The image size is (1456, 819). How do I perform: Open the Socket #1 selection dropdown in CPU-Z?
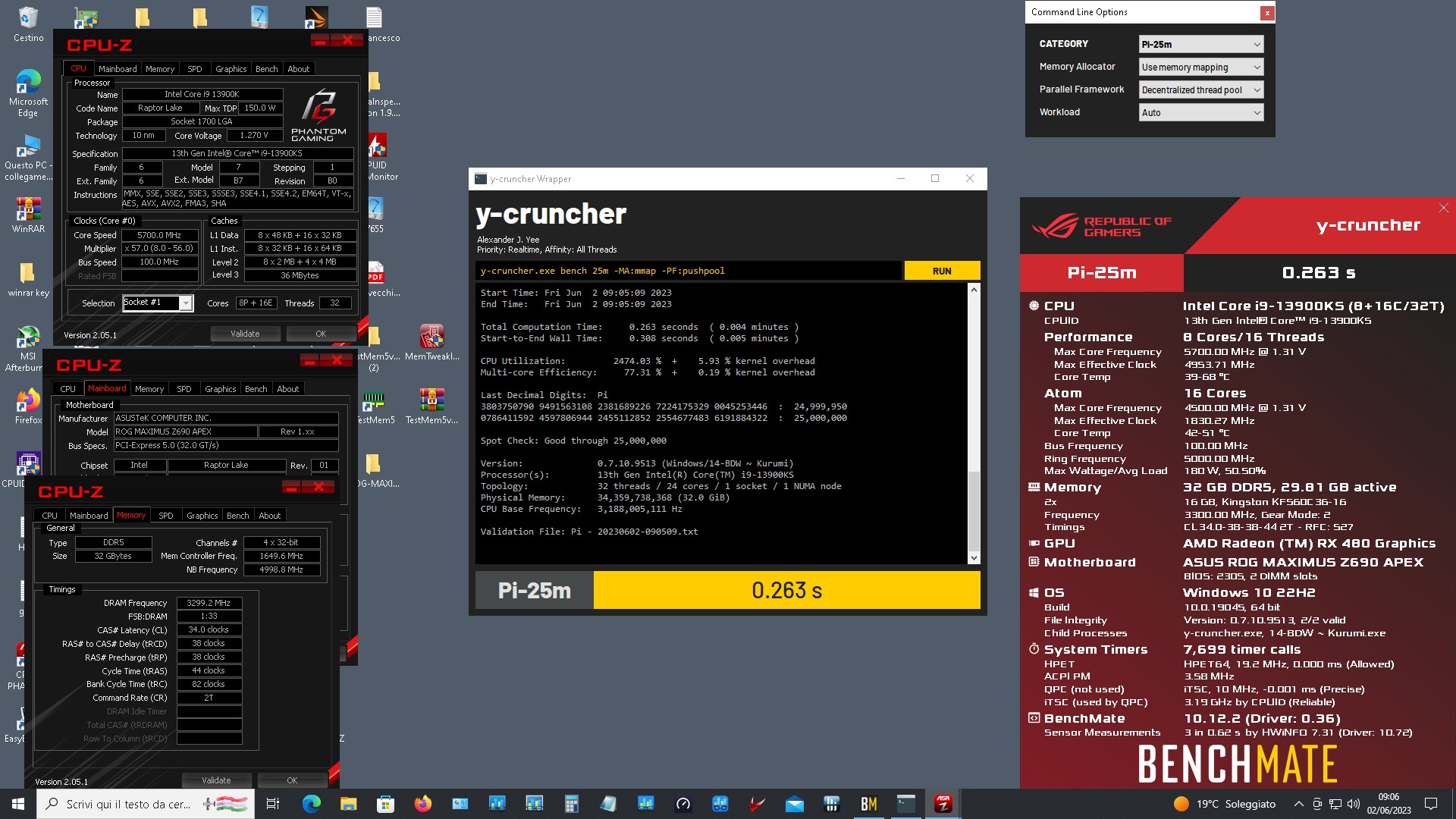158,303
